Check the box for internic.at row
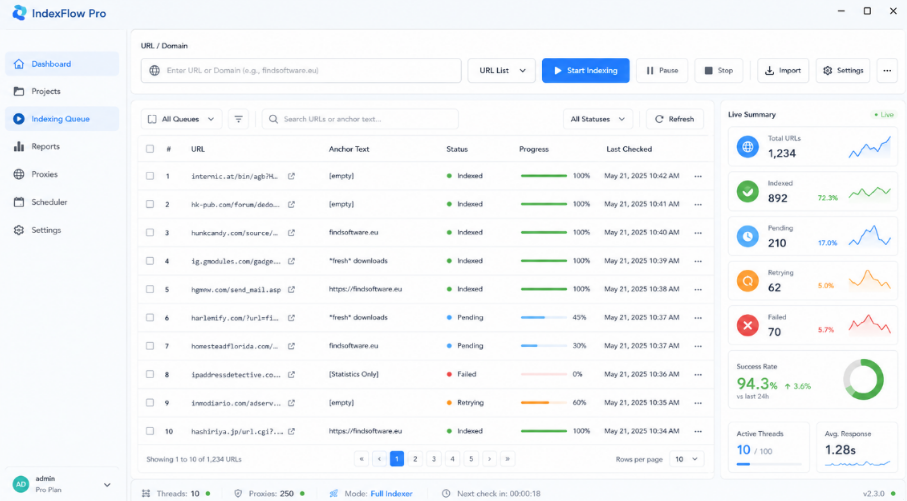 coord(150,176)
